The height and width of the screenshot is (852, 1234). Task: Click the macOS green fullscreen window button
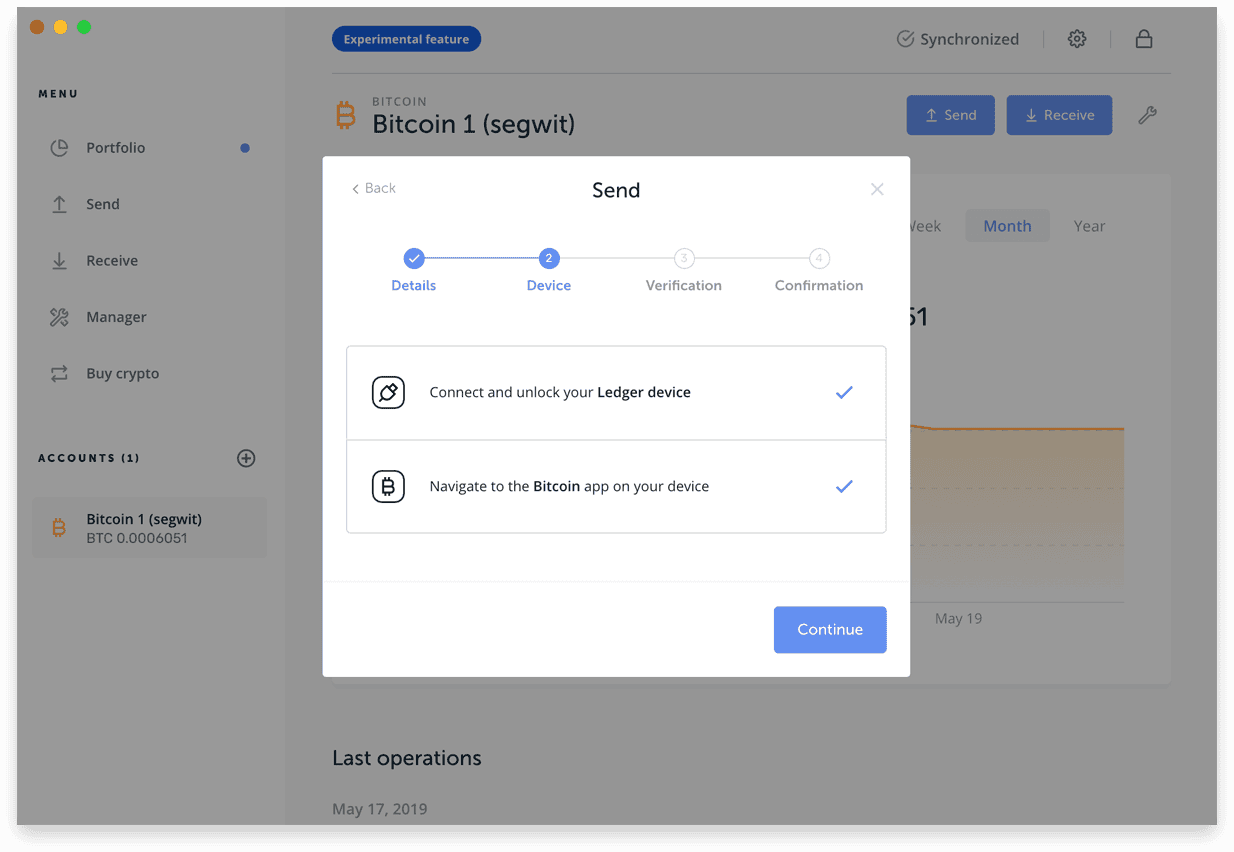point(84,27)
